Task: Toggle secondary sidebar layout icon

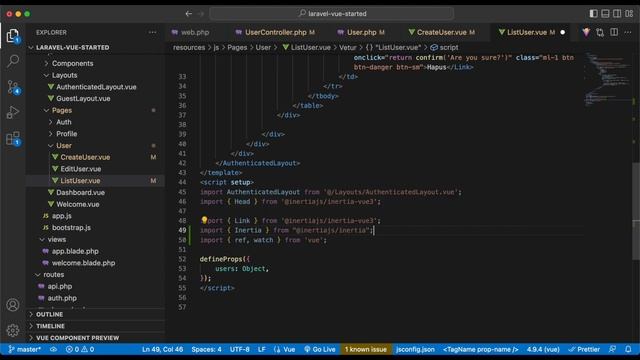Action: tap(617, 13)
